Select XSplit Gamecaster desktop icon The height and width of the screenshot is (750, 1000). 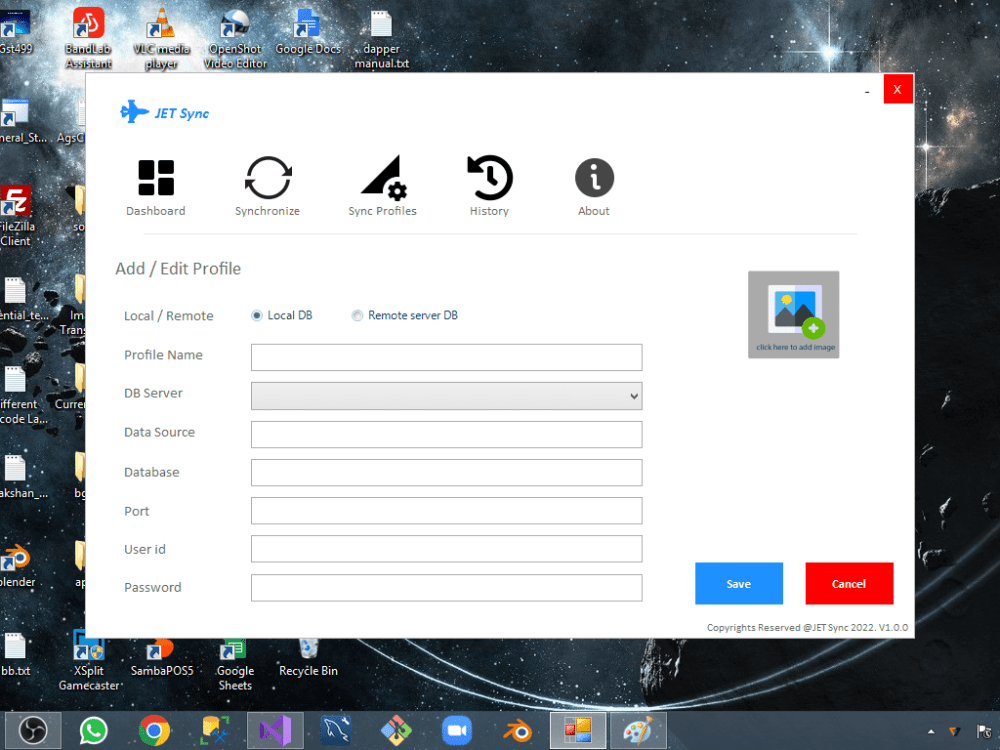tap(89, 661)
